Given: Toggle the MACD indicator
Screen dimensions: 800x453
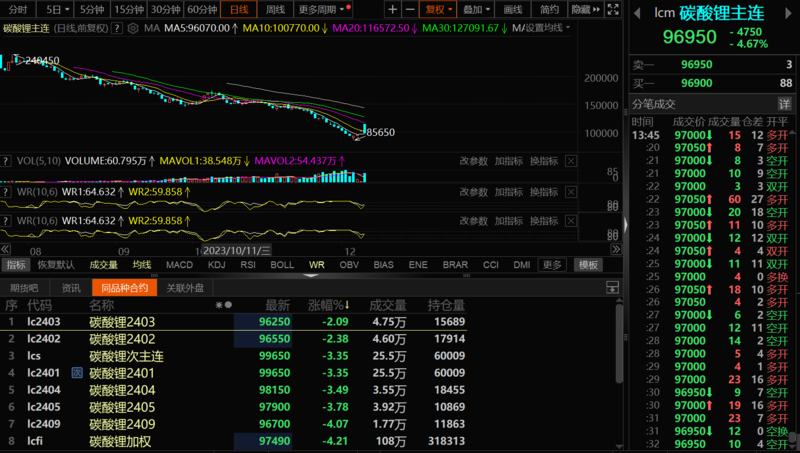Looking at the screenshot, I should [179, 265].
